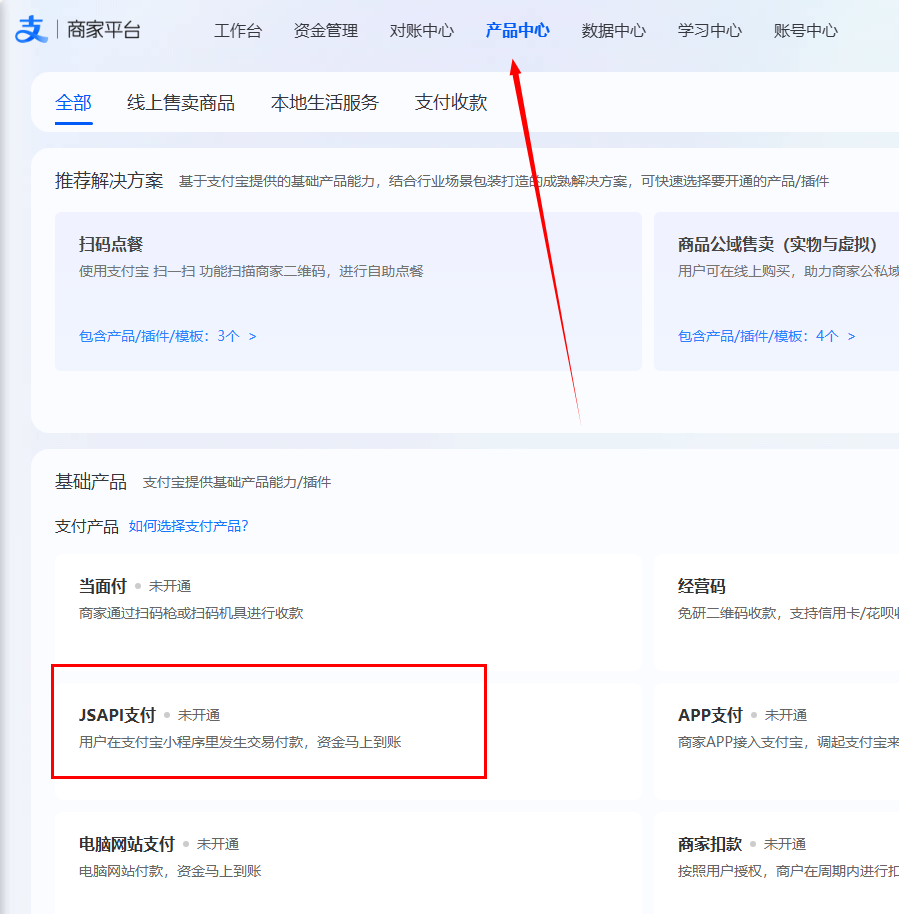The height and width of the screenshot is (914, 899).
Task: Open the 当面付 product card
Action: coord(348,612)
